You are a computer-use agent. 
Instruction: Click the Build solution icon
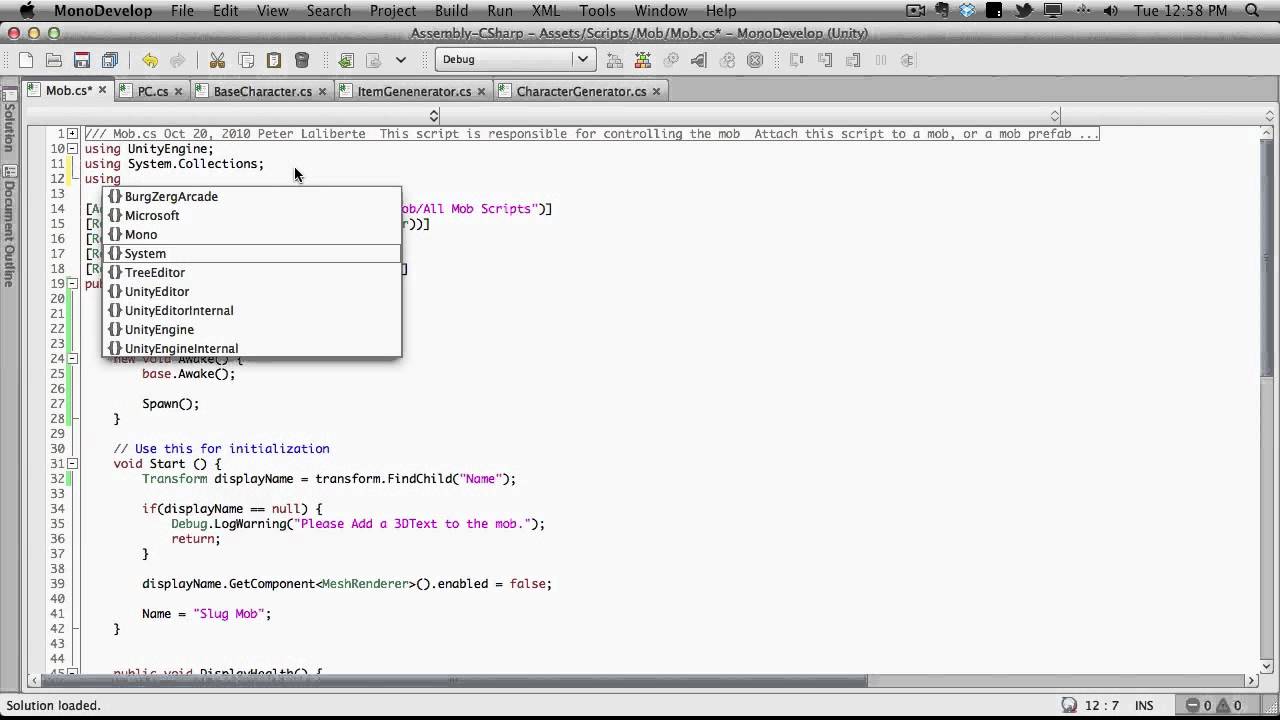pos(615,60)
